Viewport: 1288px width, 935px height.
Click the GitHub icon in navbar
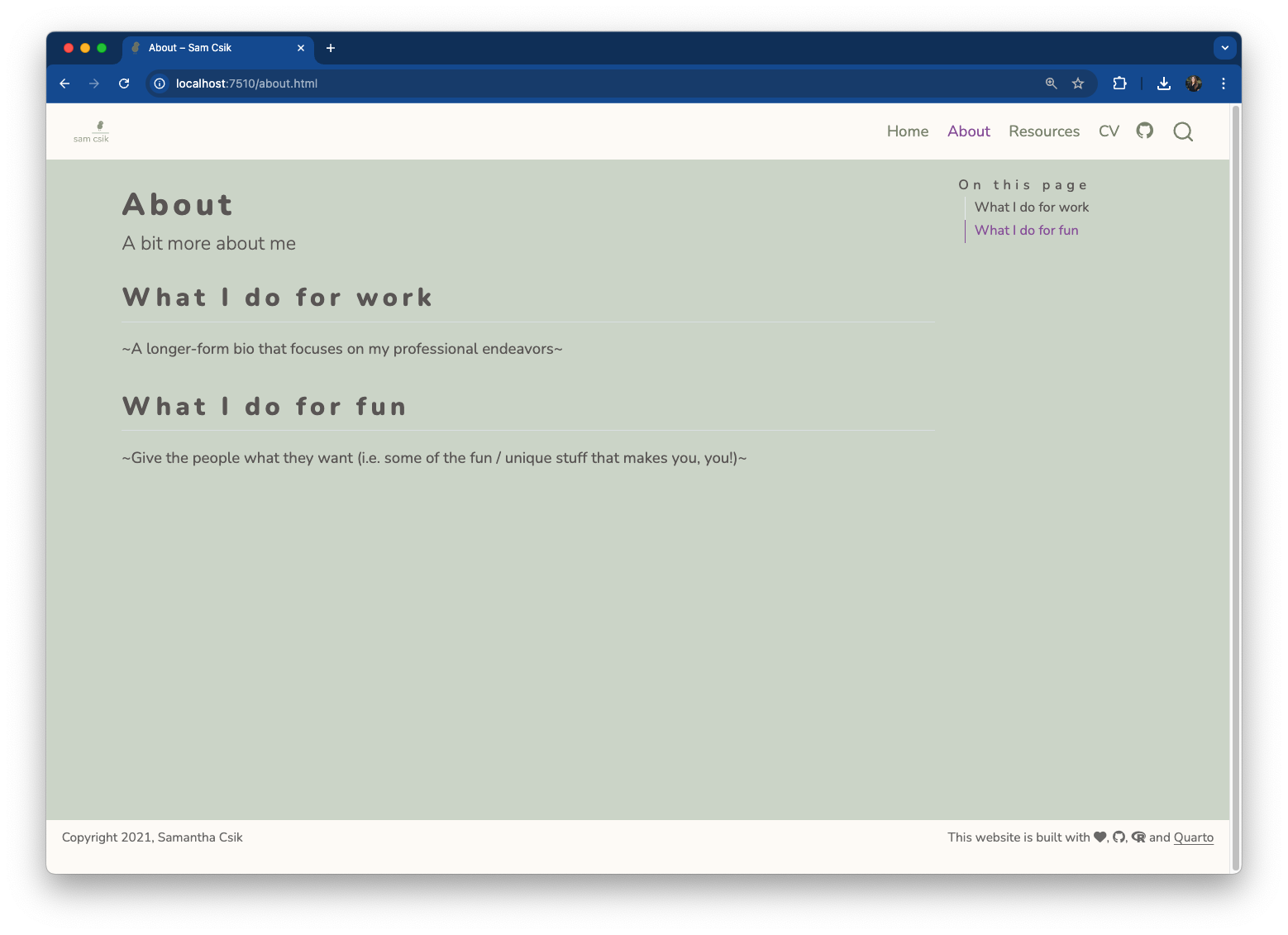[x=1144, y=131]
